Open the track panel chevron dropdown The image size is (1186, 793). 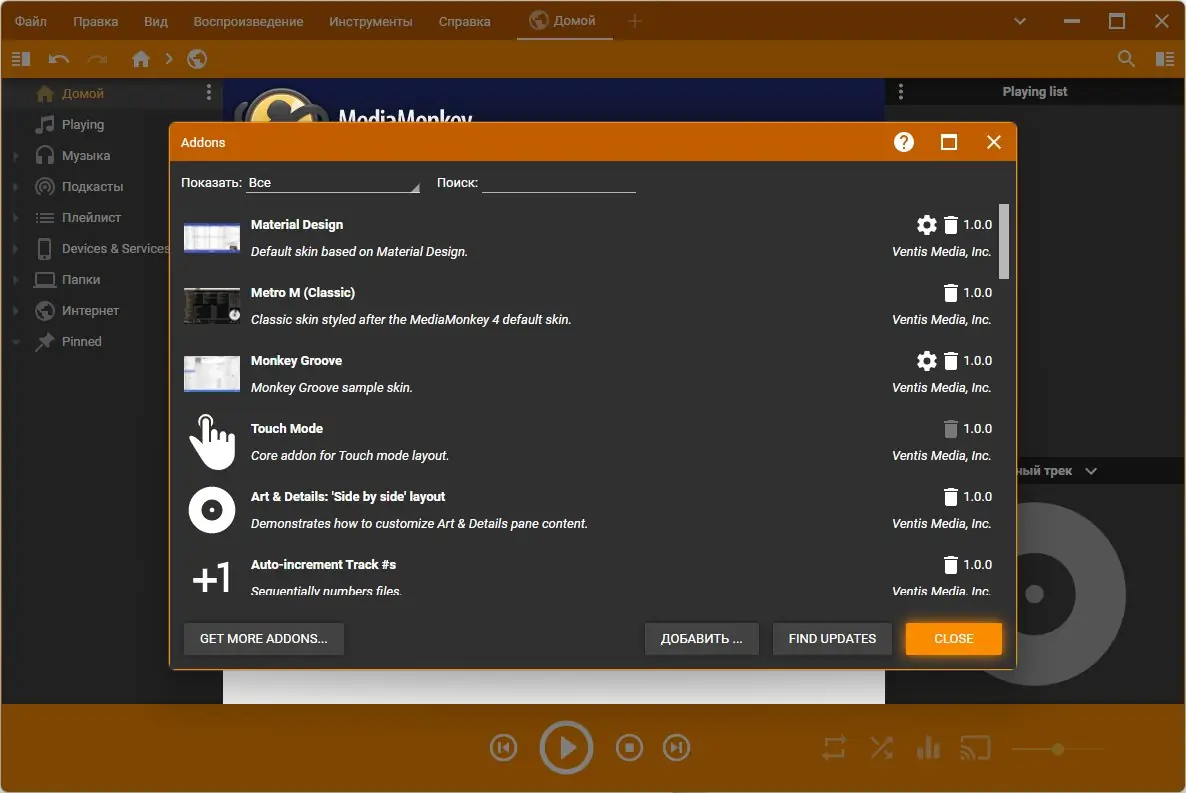point(1091,471)
